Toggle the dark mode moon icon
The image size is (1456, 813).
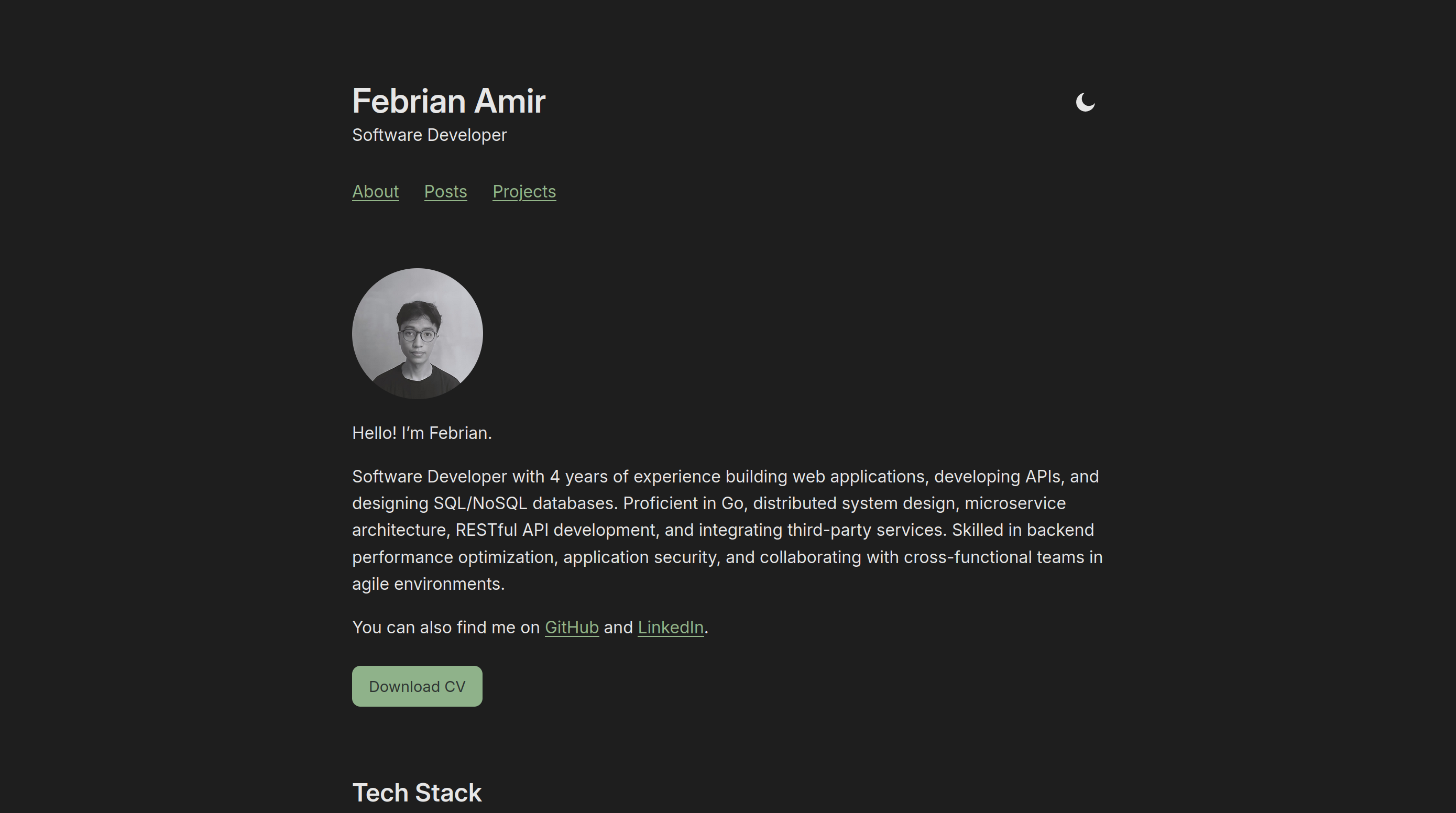[1085, 102]
